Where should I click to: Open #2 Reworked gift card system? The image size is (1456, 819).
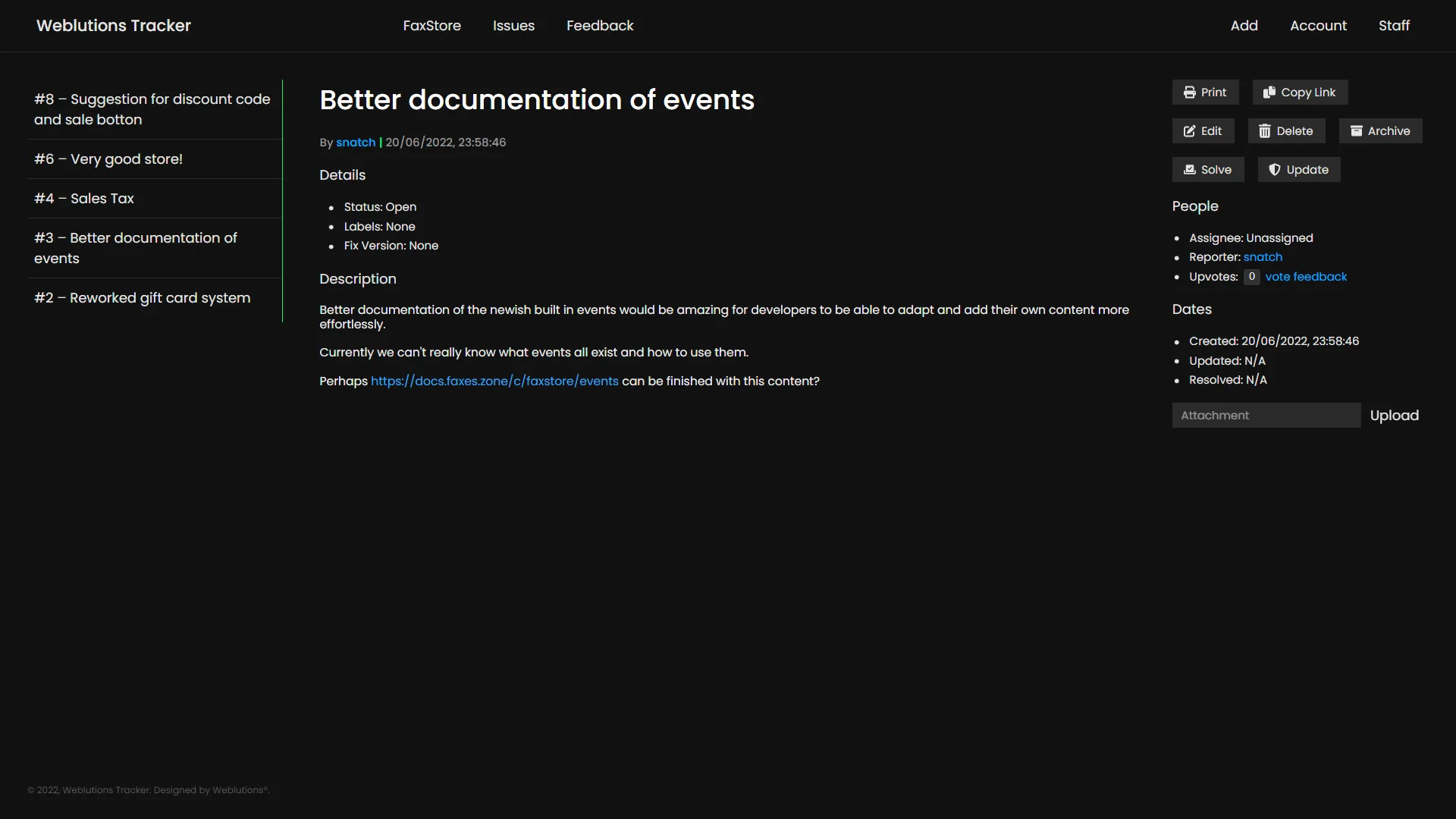(x=142, y=298)
